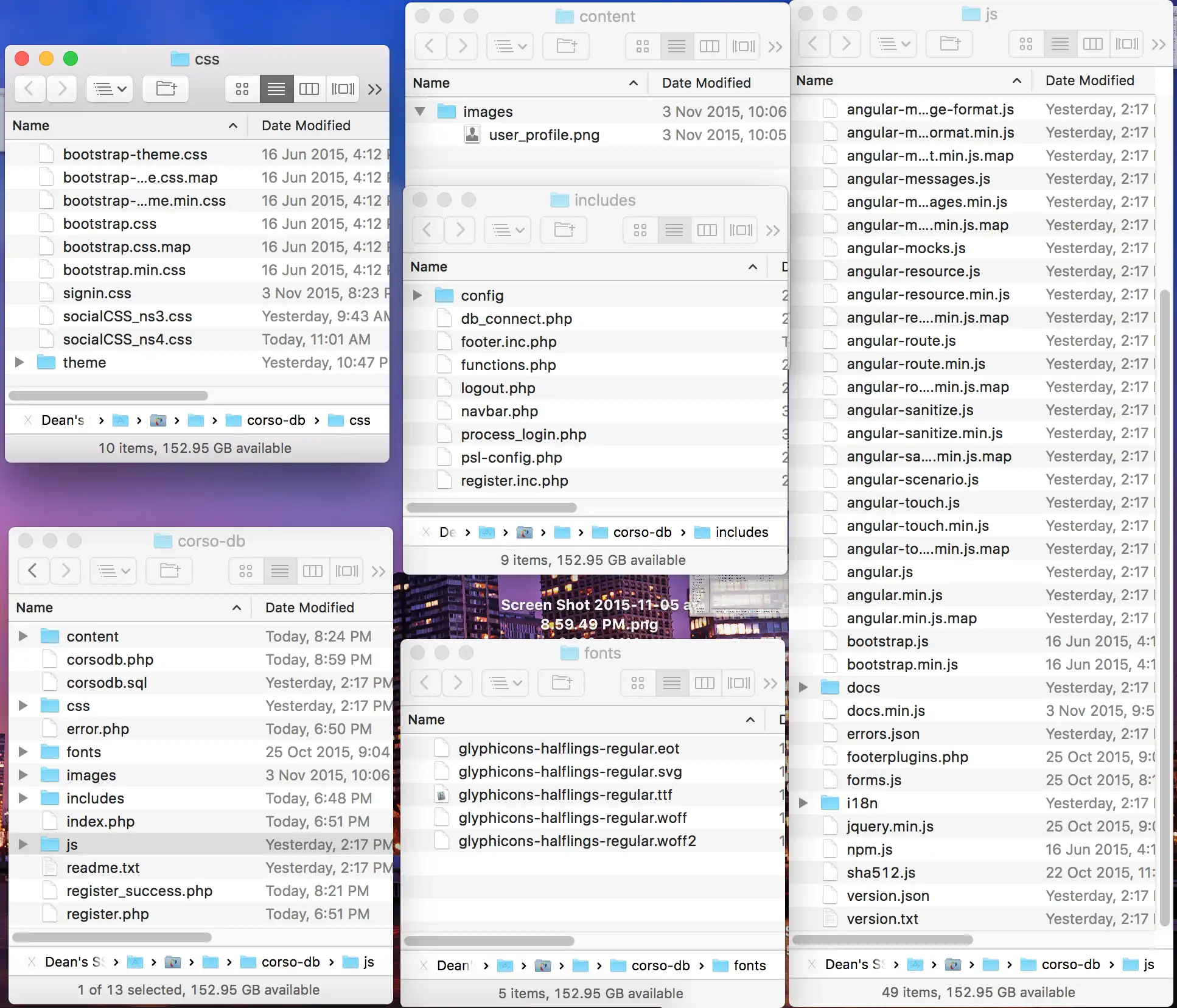Screen dimensions: 1177x1008
Task: Expand the config folder in includes
Action: tap(417, 296)
